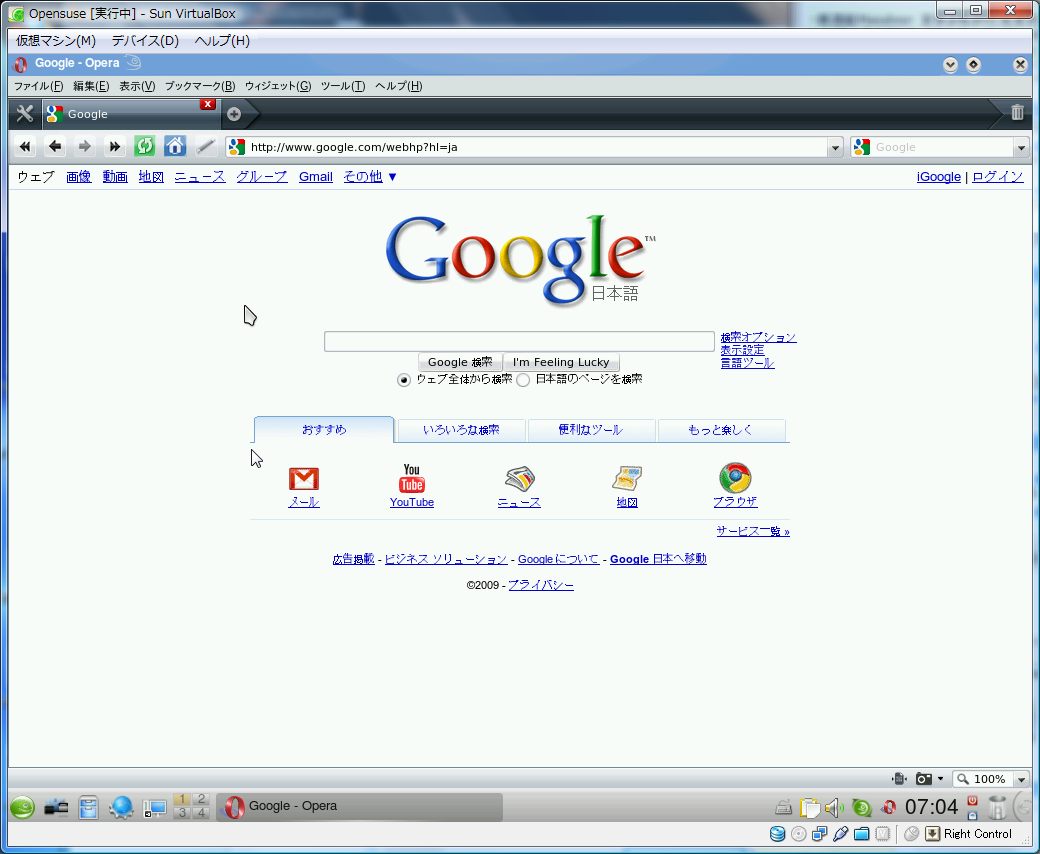
Task: Open Opera ウィジェット(G) menu
Action: pyautogui.click(x=278, y=86)
